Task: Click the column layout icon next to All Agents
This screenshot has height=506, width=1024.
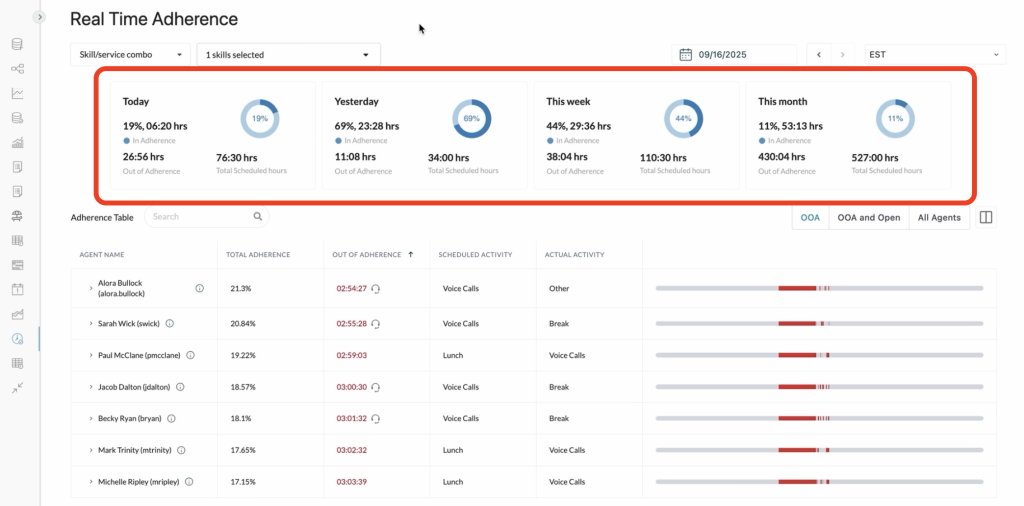Action: pos(986,217)
